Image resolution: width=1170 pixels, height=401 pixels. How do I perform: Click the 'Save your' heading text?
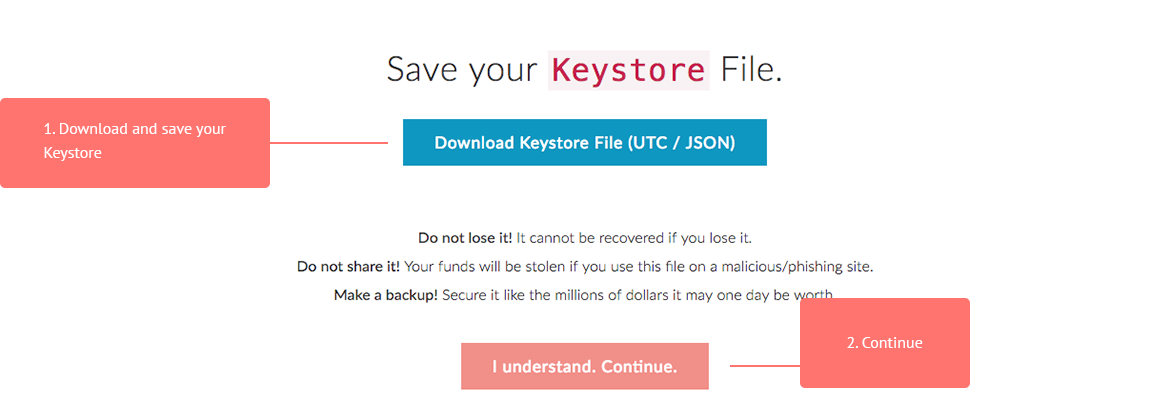[x=462, y=70]
